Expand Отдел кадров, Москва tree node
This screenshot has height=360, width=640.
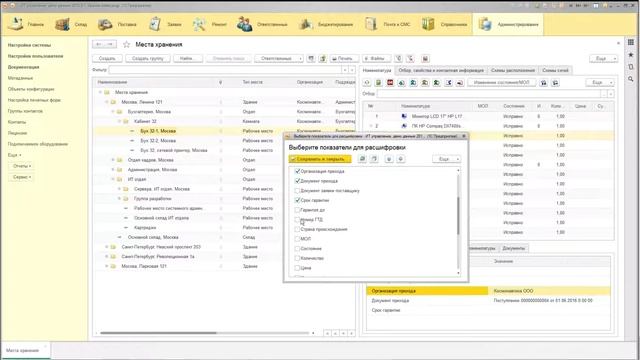click(113, 160)
